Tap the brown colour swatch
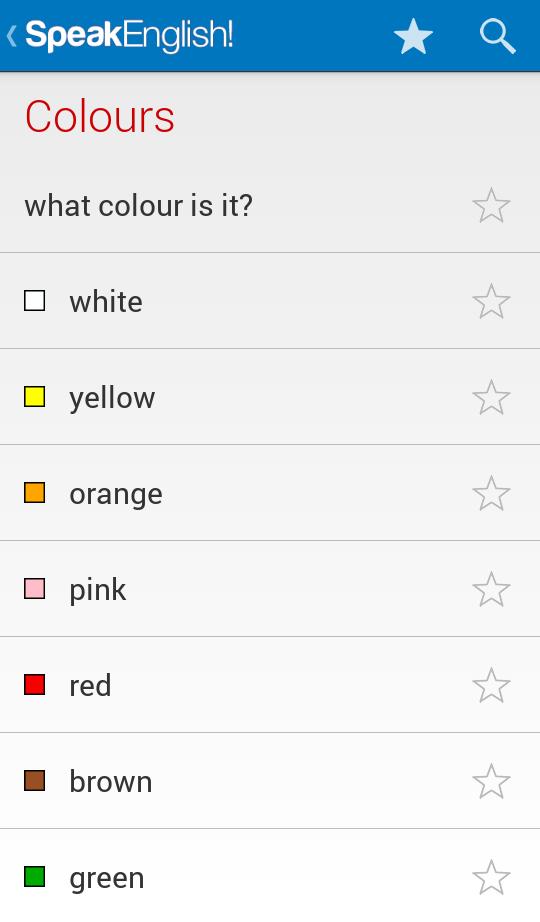Screen dimensions: 540x922 [x=35, y=780]
